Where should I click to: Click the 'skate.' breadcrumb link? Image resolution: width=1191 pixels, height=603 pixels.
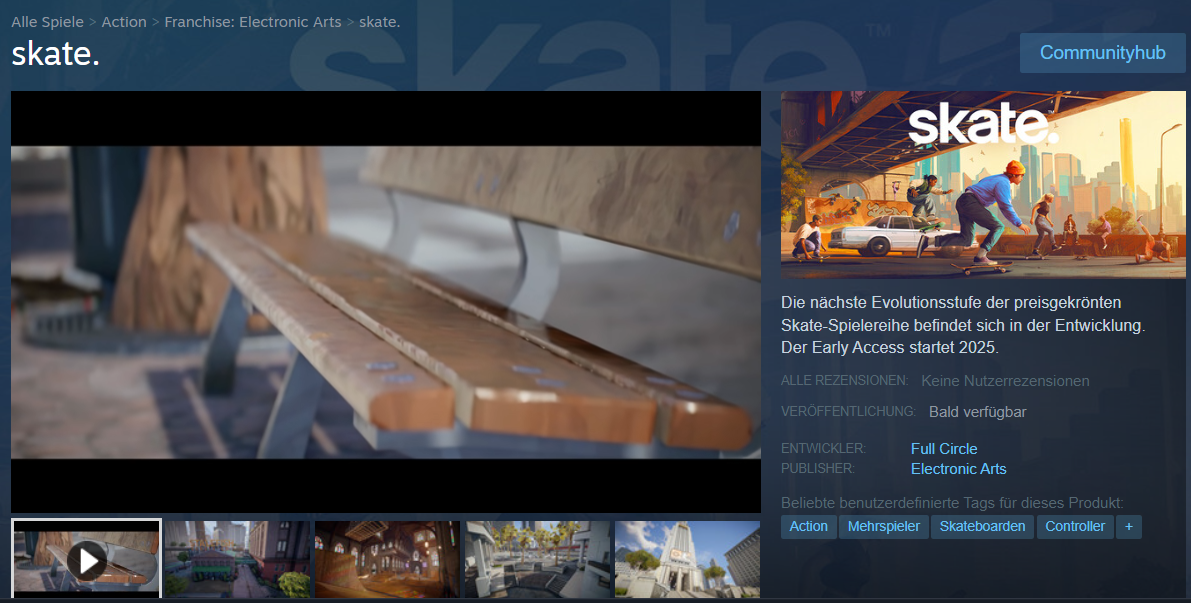[379, 22]
